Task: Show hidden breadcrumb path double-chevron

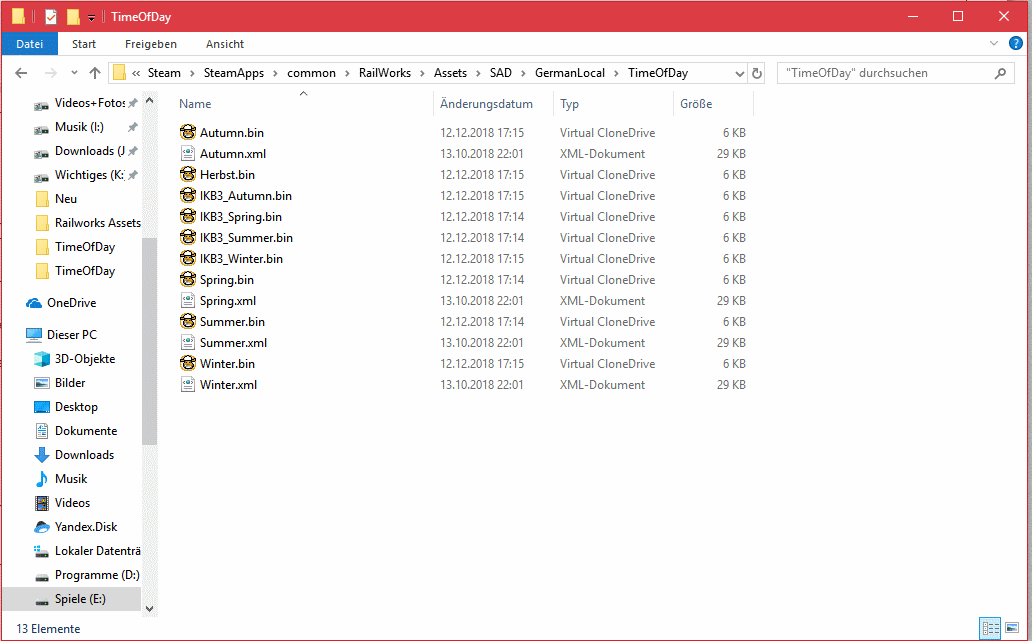Action: [x=136, y=73]
